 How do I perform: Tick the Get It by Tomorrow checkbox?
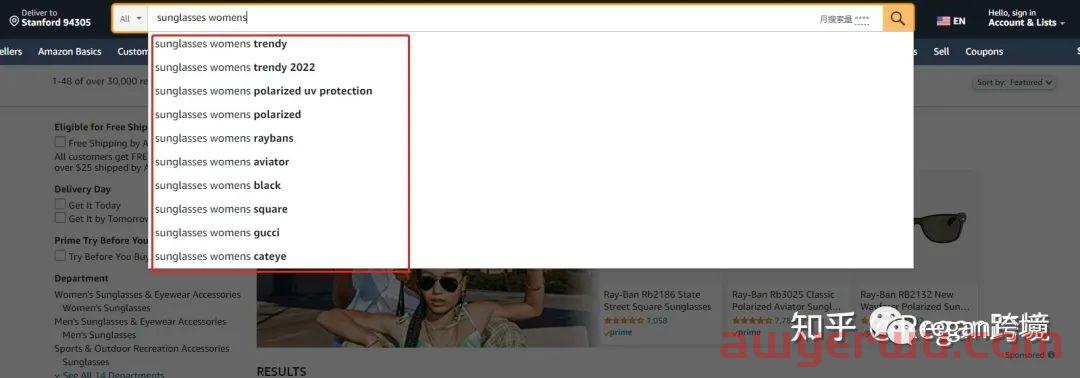point(61,218)
